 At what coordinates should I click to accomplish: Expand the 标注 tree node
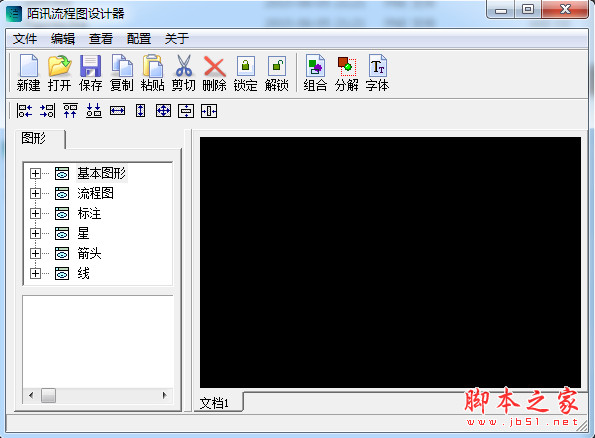tap(35, 213)
